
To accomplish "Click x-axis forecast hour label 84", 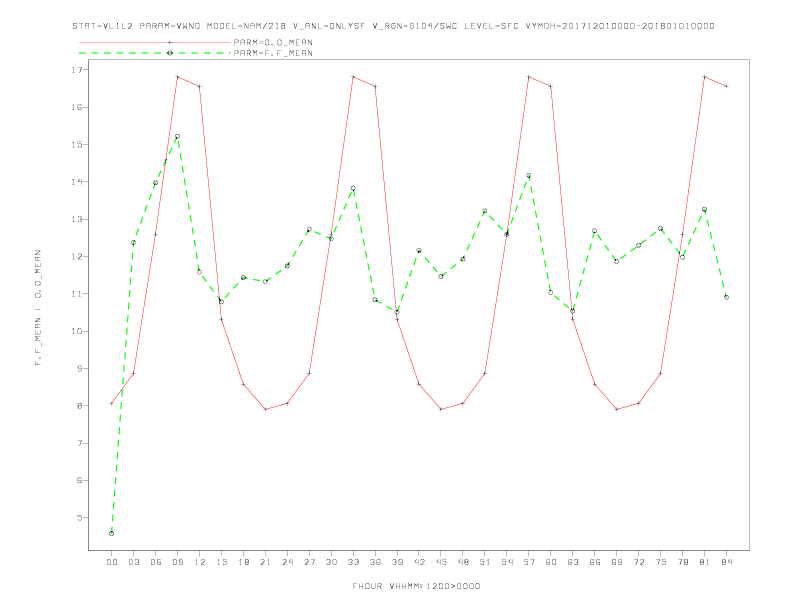I will (x=726, y=562).
